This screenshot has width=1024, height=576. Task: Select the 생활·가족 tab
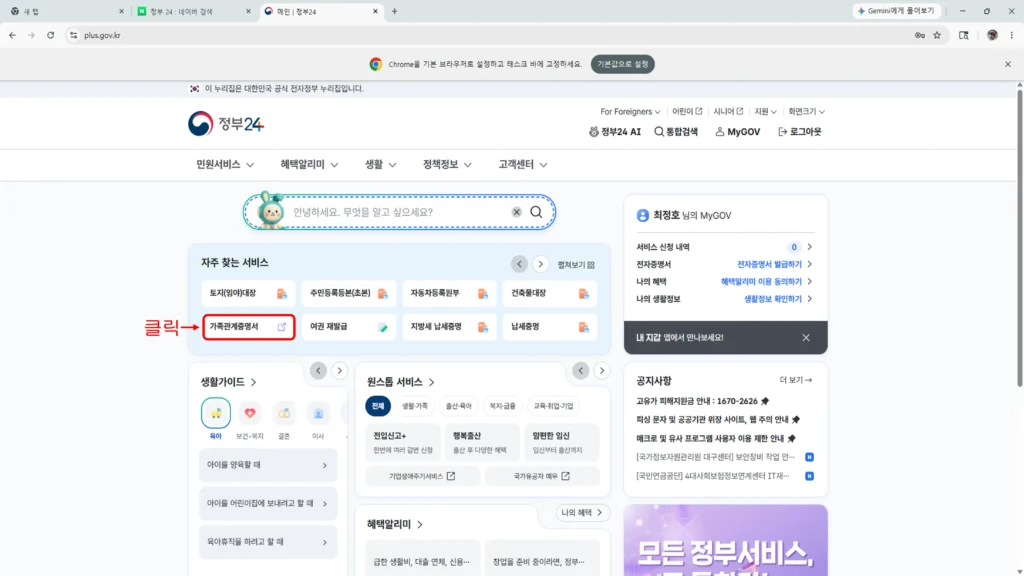[415, 406]
